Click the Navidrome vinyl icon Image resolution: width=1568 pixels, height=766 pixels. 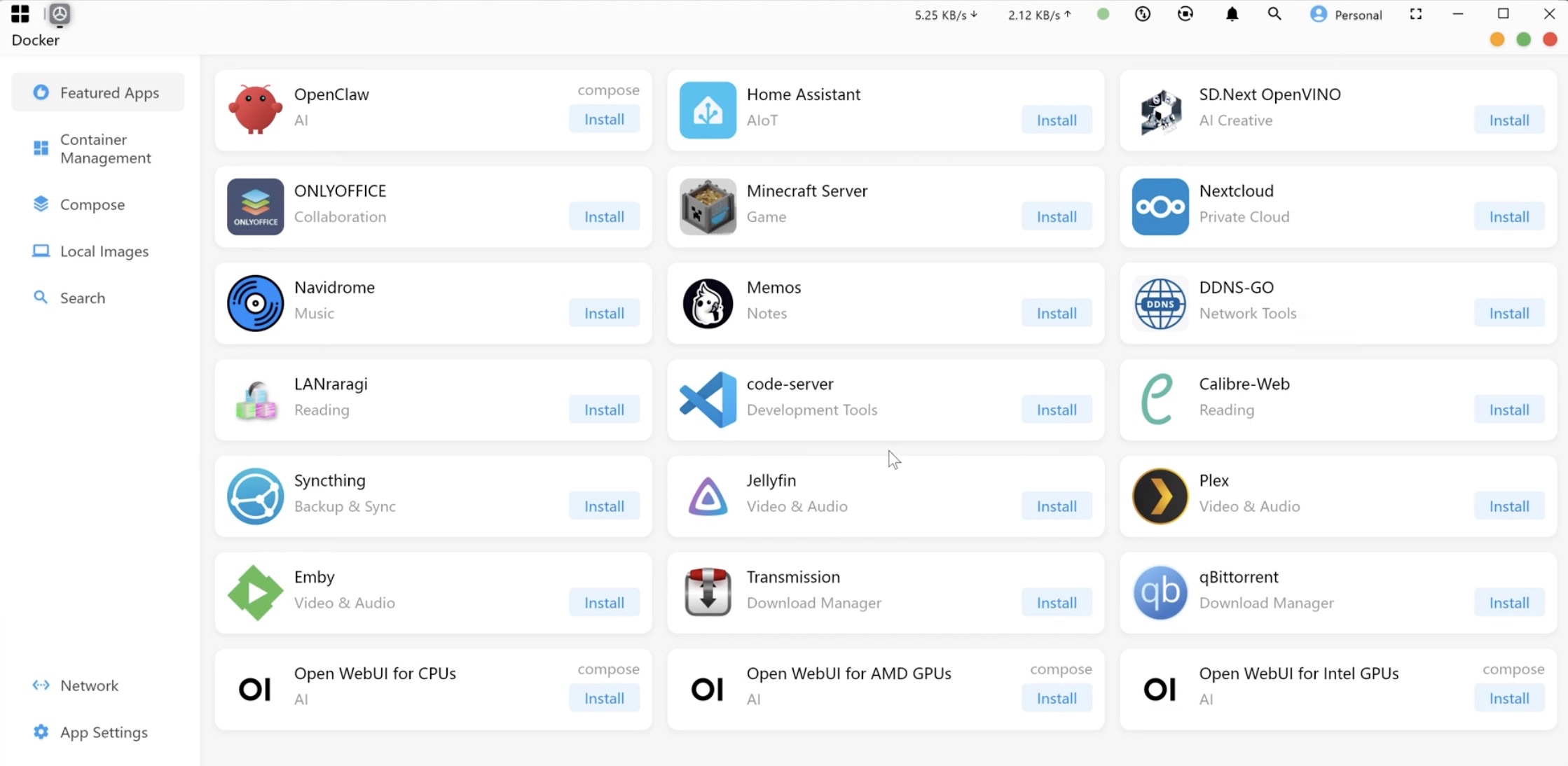pyautogui.click(x=255, y=303)
